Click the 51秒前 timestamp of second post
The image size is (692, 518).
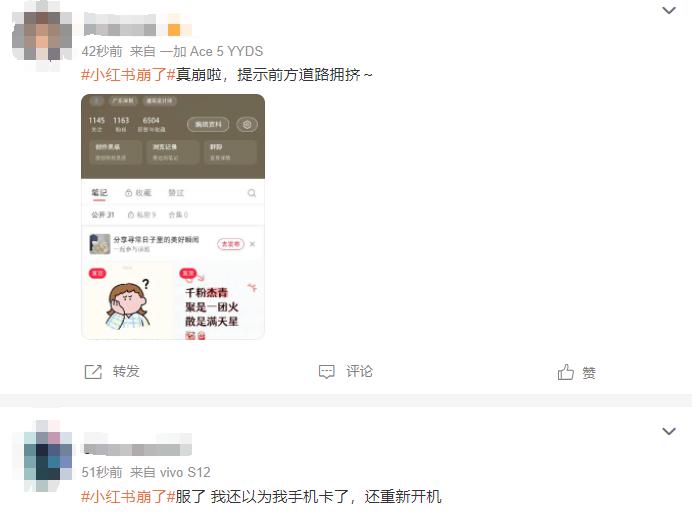coord(102,472)
